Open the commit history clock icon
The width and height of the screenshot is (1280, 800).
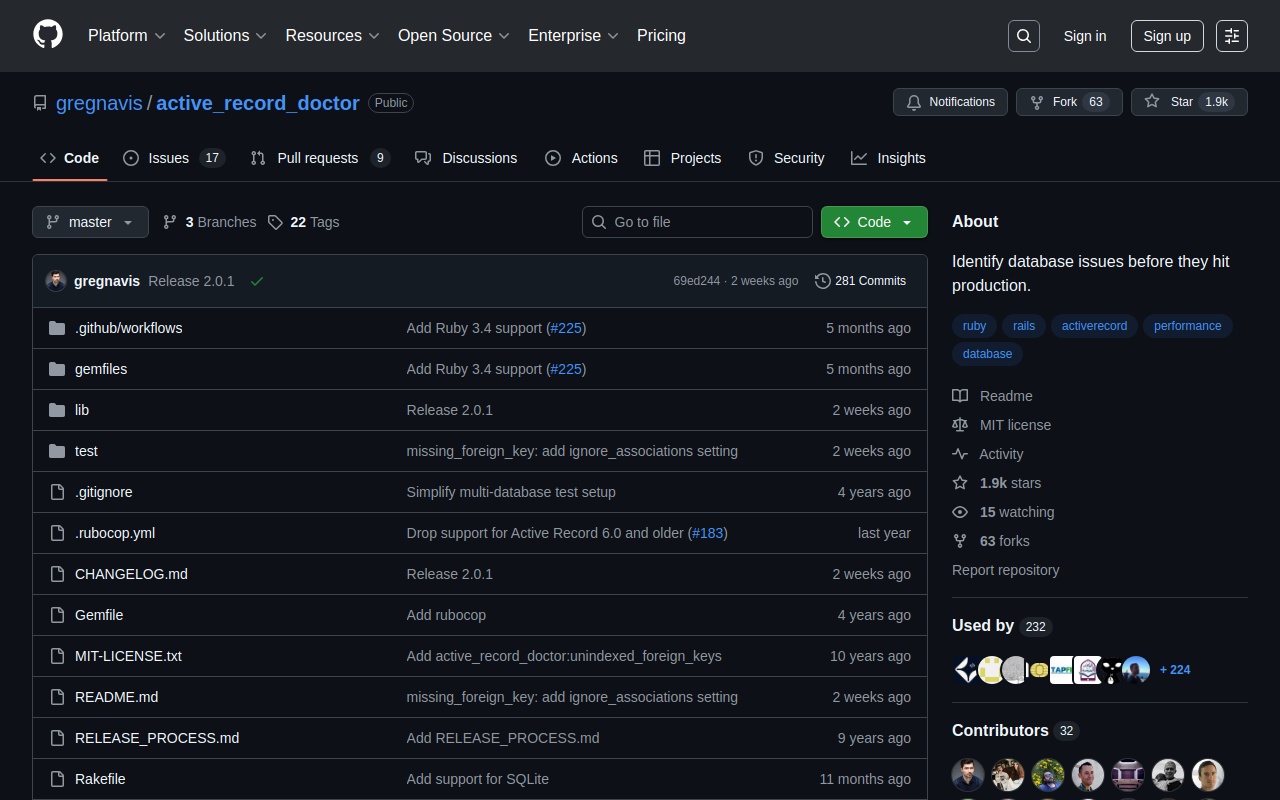point(823,281)
